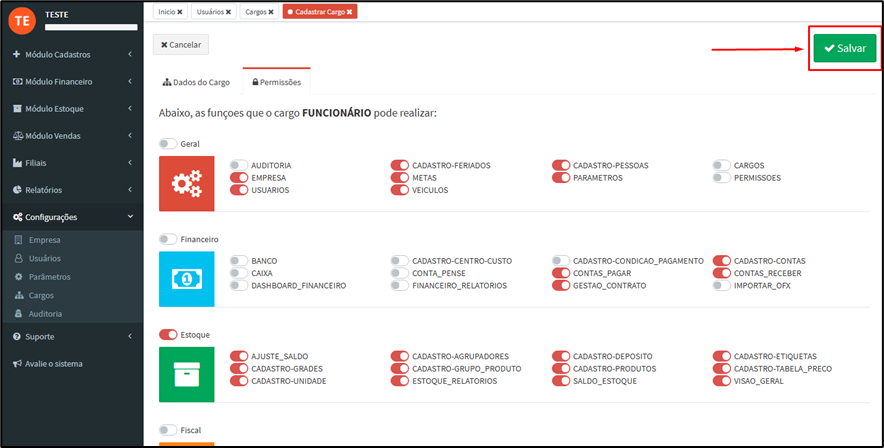The image size is (884, 448).
Task: Toggle the Geral group switch
Action: click(x=168, y=144)
